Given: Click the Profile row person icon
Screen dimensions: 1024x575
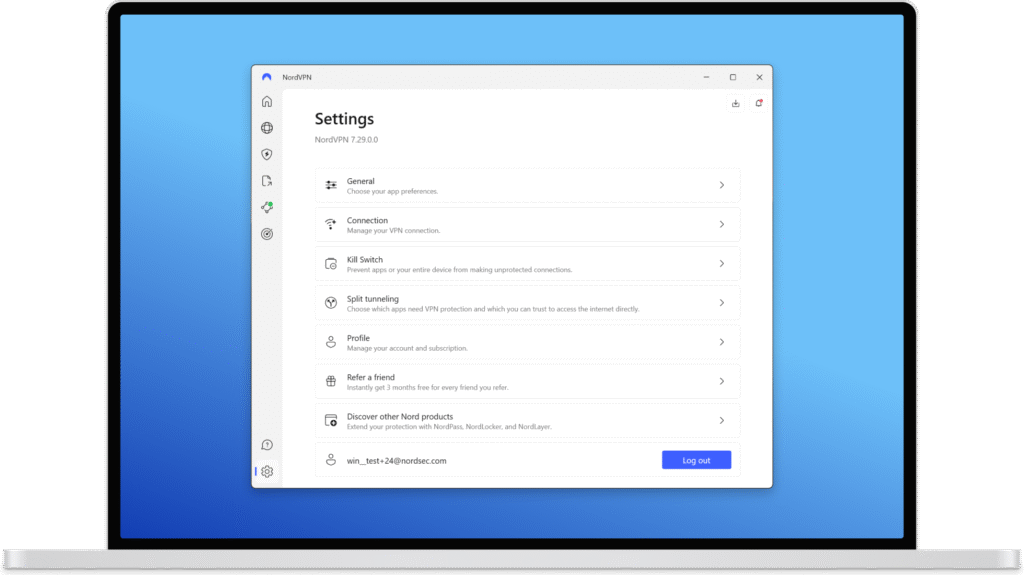Looking at the screenshot, I should click(331, 342).
